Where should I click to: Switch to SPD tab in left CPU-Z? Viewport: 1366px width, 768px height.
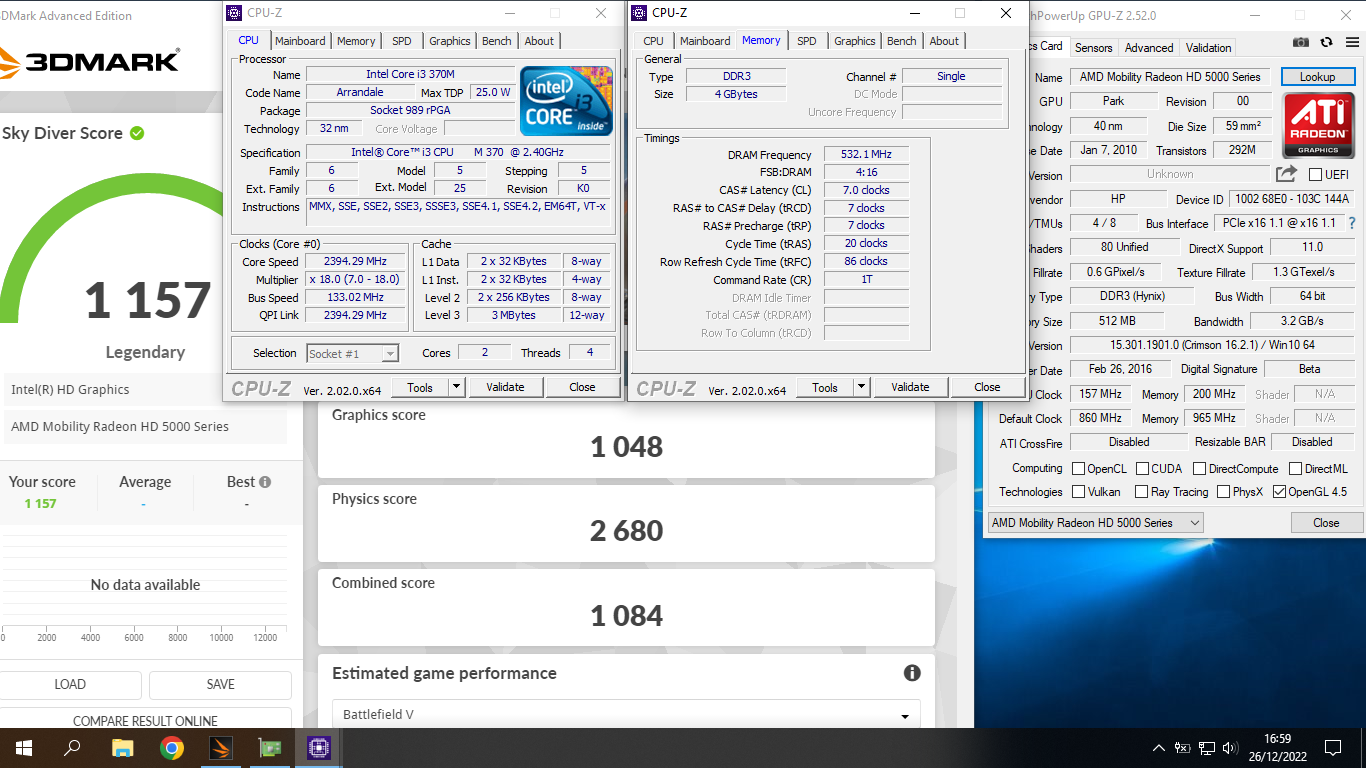coord(401,41)
